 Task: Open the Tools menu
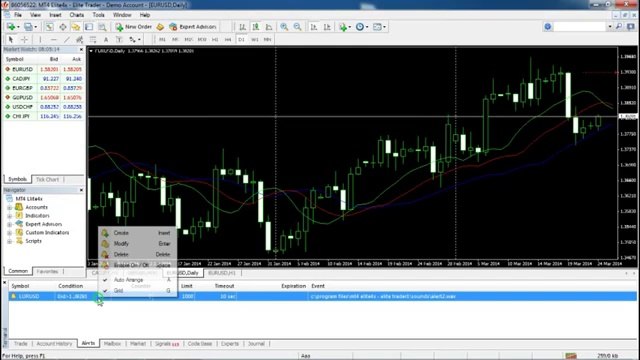point(98,15)
